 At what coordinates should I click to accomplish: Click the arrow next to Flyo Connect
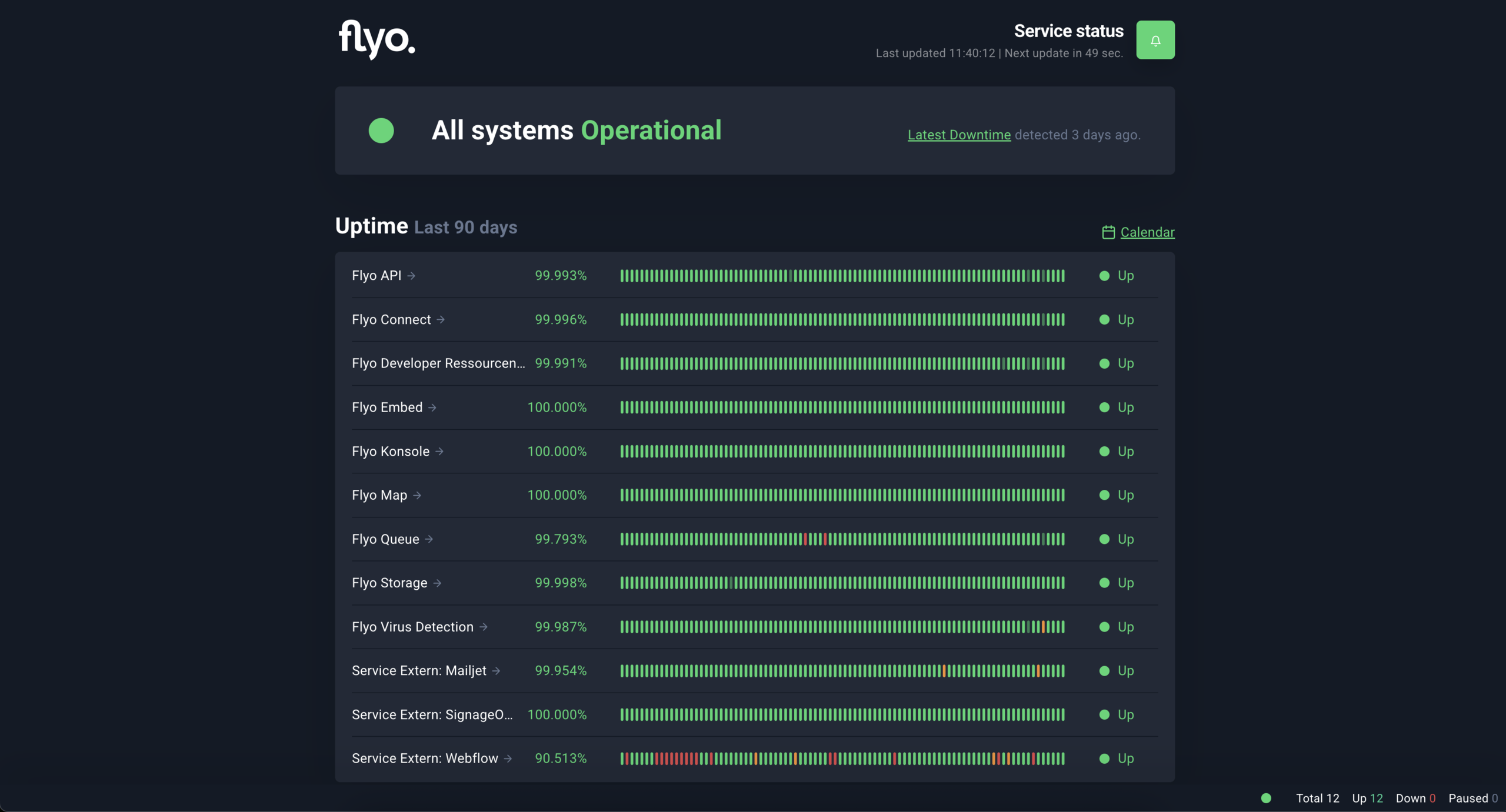click(441, 319)
